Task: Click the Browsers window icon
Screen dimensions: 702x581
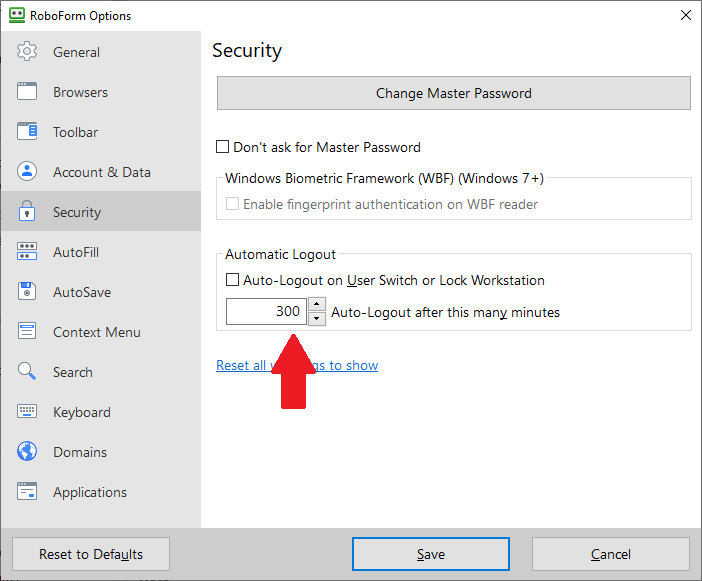Action: click(27, 92)
